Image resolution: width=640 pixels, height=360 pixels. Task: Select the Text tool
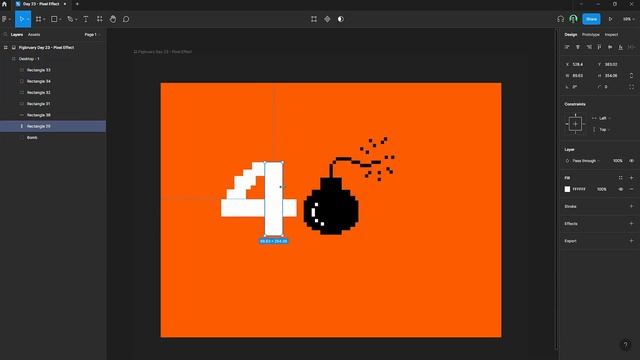(86, 19)
